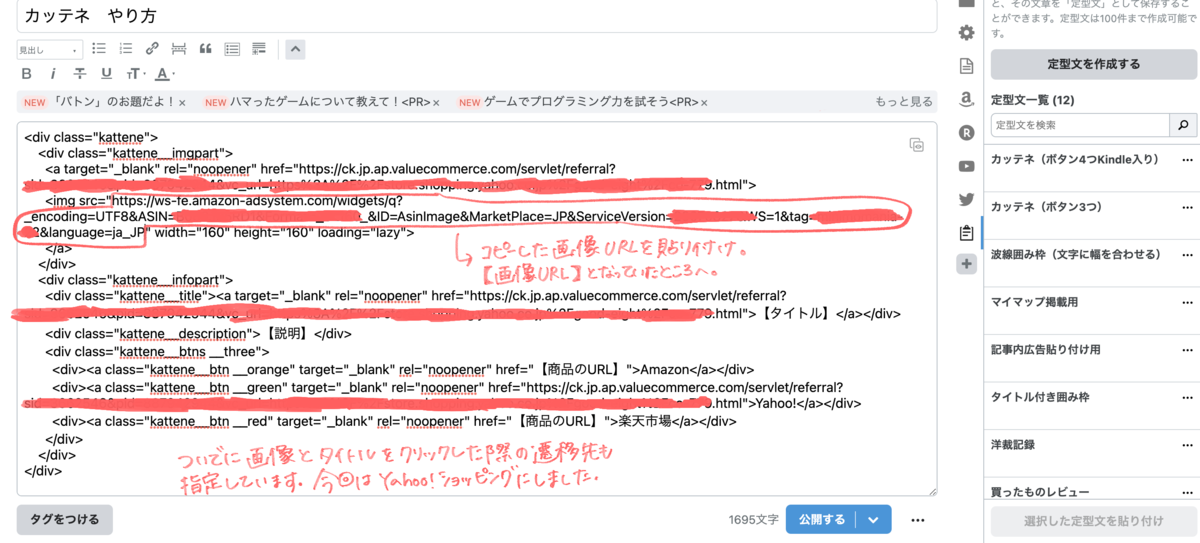
Task: Add a sidebar item with plus icon
Action: coord(966,264)
